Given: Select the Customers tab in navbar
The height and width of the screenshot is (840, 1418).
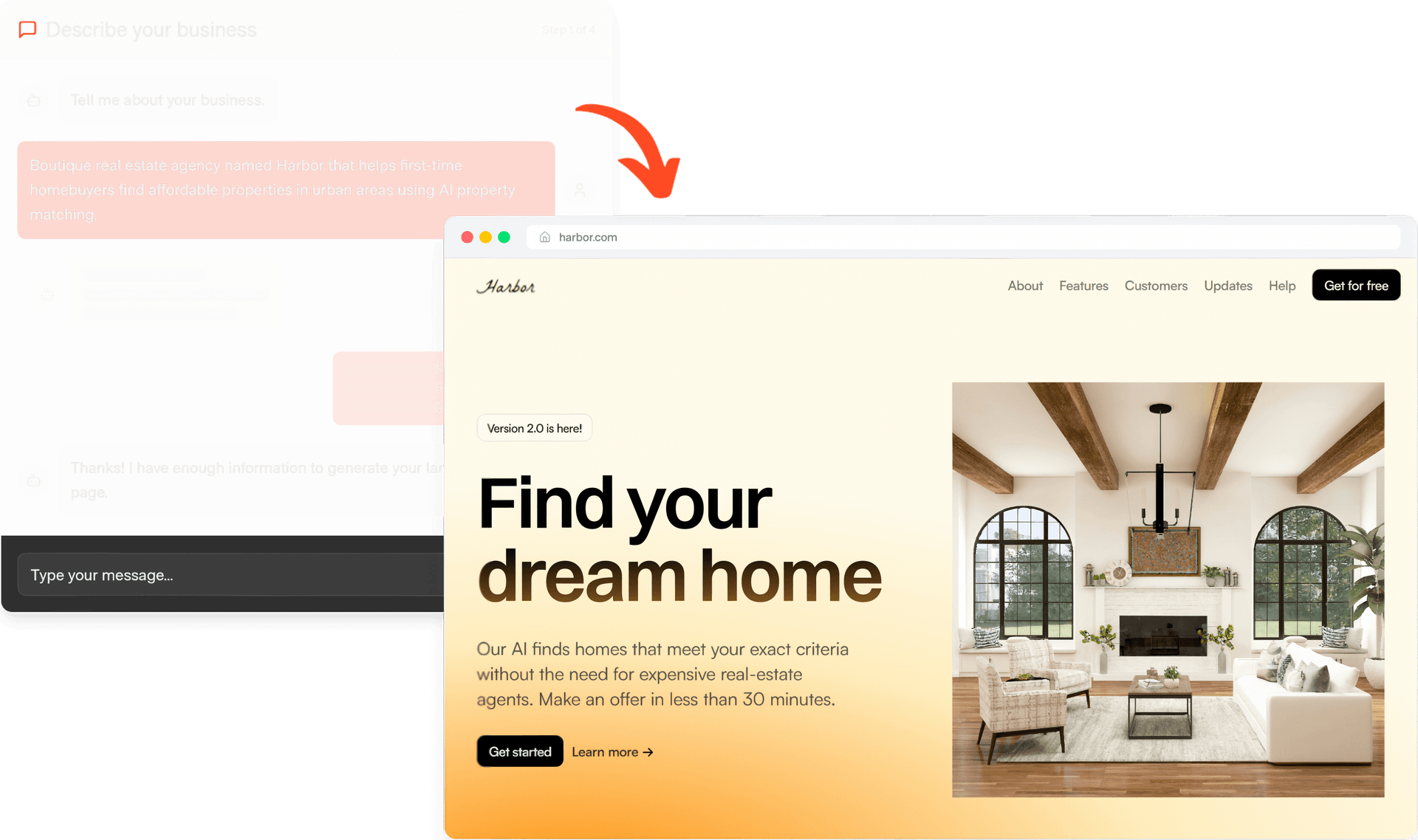Looking at the screenshot, I should [x=1155, y=286].
